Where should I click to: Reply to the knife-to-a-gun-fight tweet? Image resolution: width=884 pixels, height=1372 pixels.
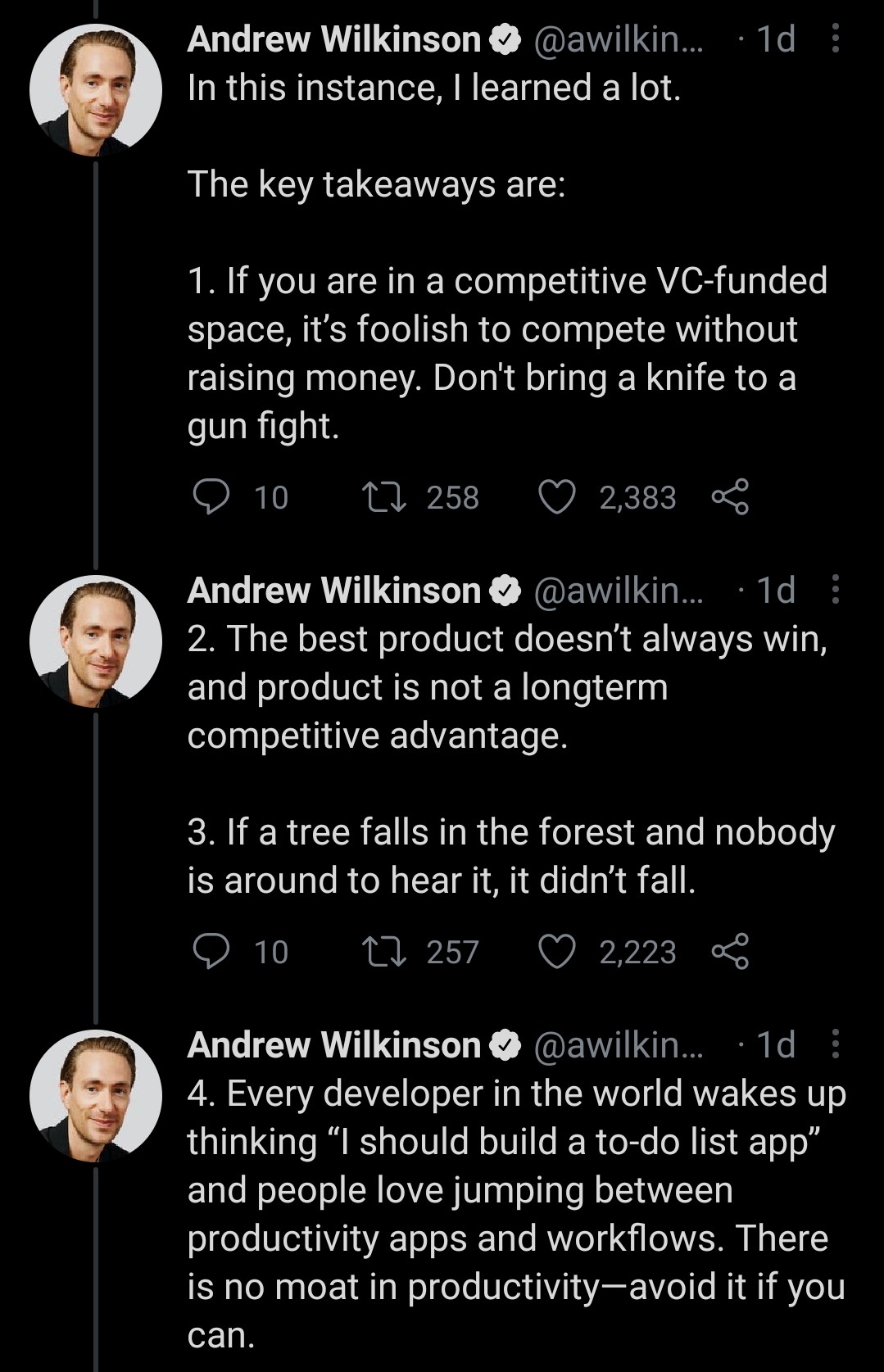(211, 497)
